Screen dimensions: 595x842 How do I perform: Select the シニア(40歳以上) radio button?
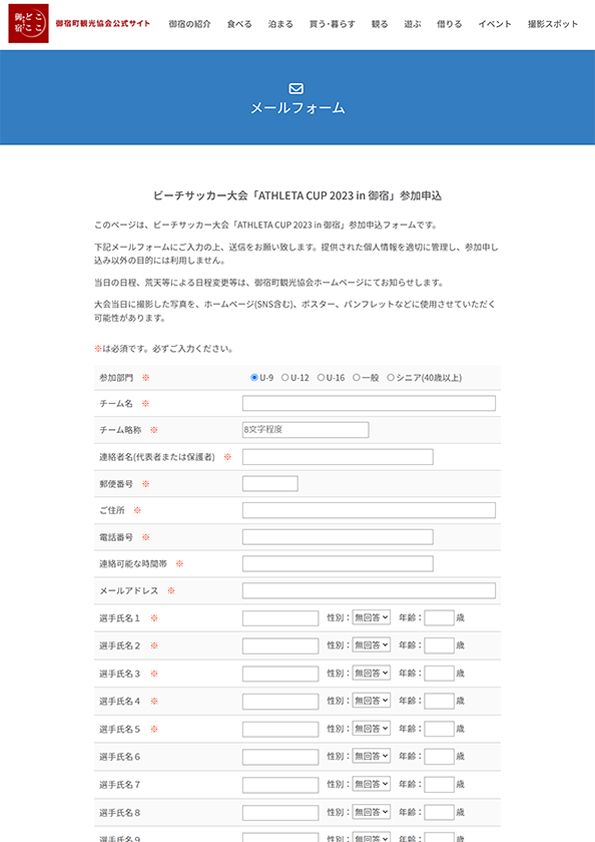[x=390, y=378]
